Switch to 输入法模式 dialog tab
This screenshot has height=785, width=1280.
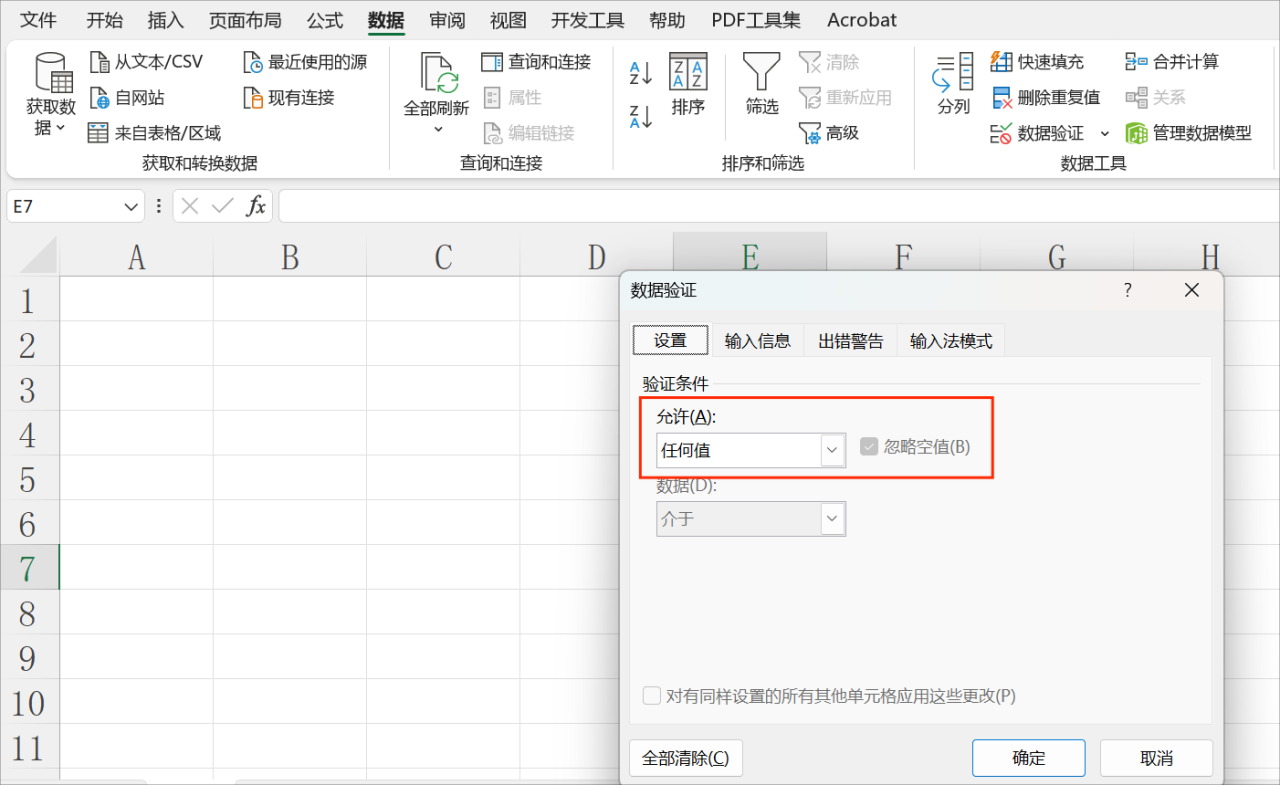(951, 341)
